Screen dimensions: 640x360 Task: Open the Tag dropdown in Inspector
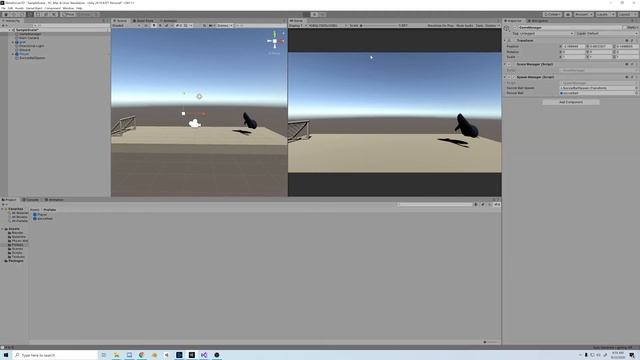(x=547, y=33)
